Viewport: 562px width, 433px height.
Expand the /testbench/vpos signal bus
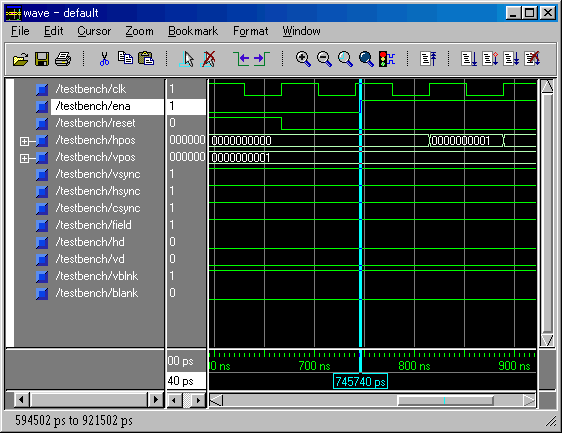point(24,158)
